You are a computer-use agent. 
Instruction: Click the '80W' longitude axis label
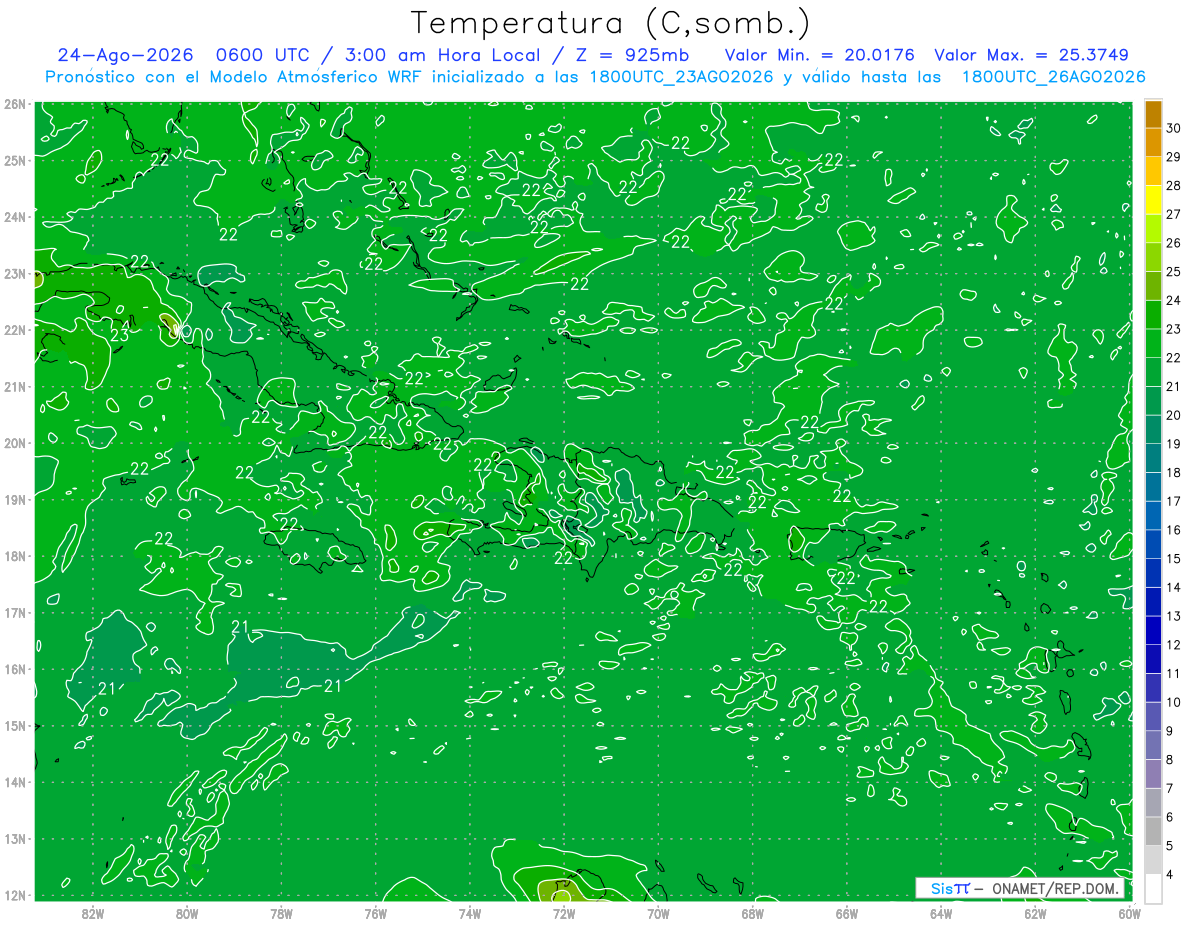[187, 913]
